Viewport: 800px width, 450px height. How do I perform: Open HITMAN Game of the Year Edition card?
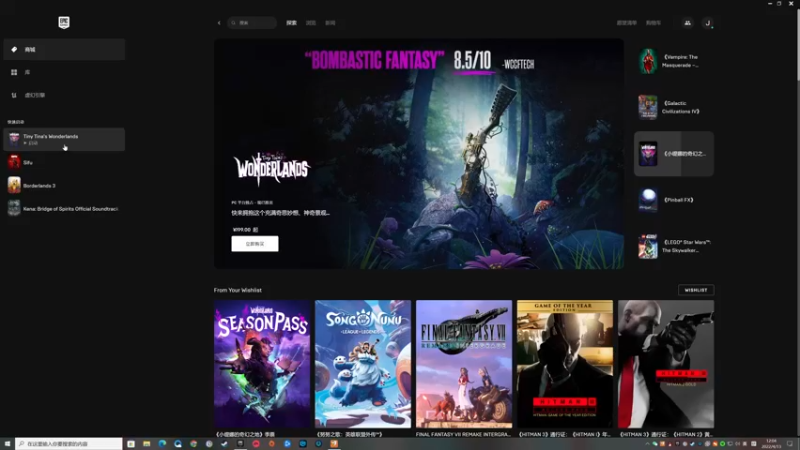tap(565, 364)
